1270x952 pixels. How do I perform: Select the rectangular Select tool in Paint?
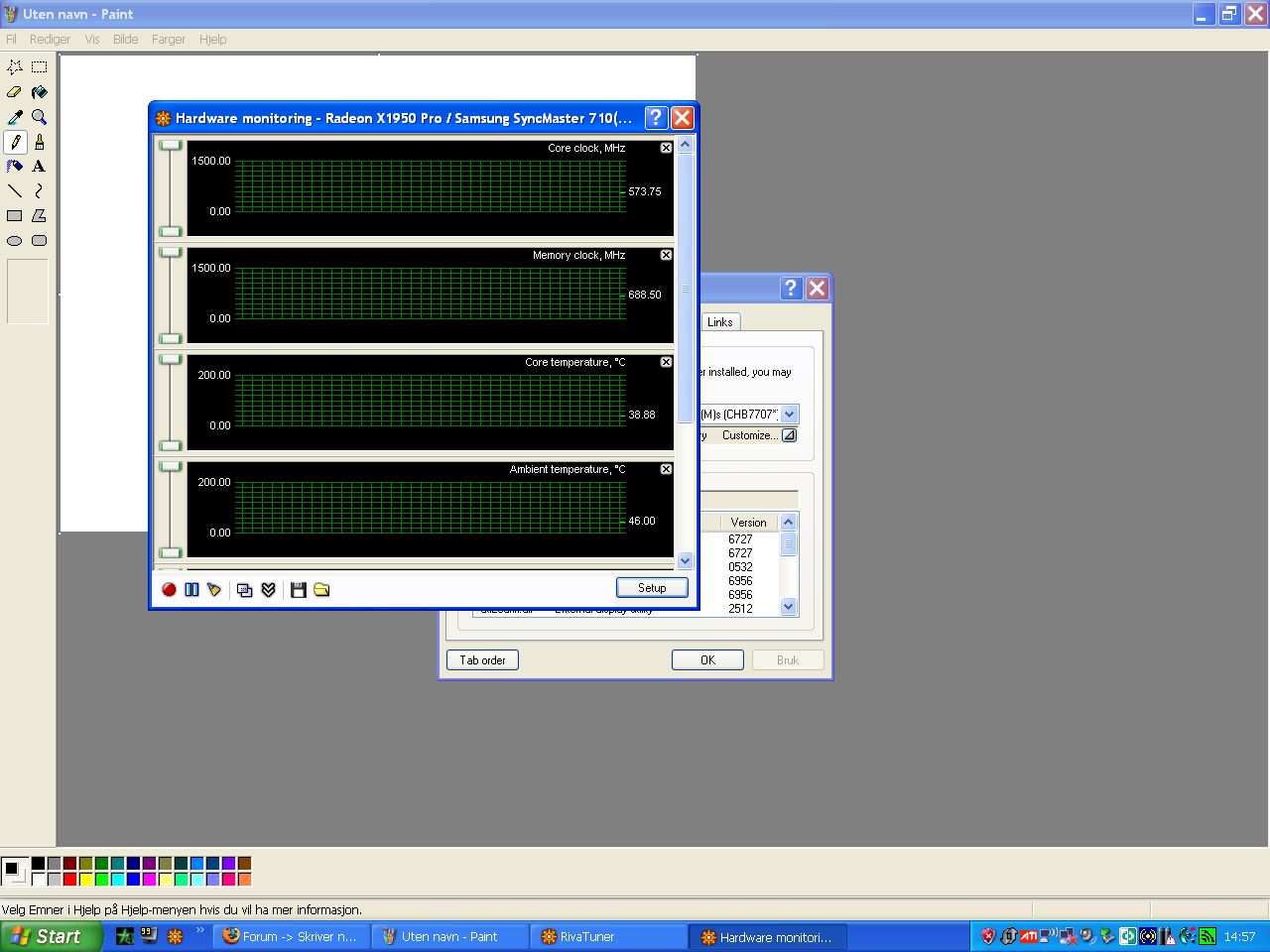(x=40, y=67)
